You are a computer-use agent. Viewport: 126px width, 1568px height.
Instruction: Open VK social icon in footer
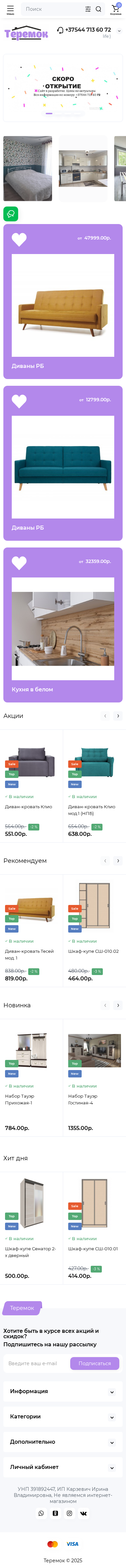point(84,1513)
